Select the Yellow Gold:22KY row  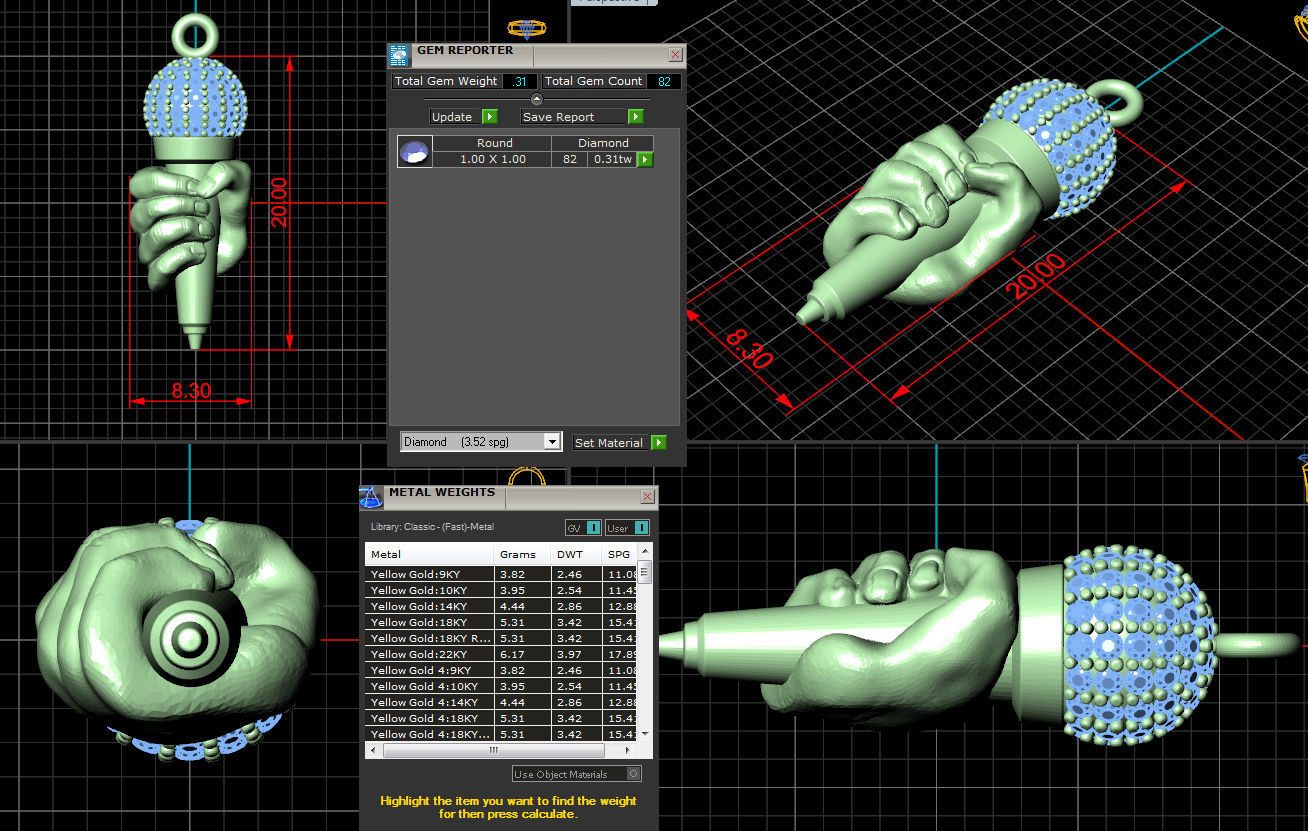click(x=501, y=654)
